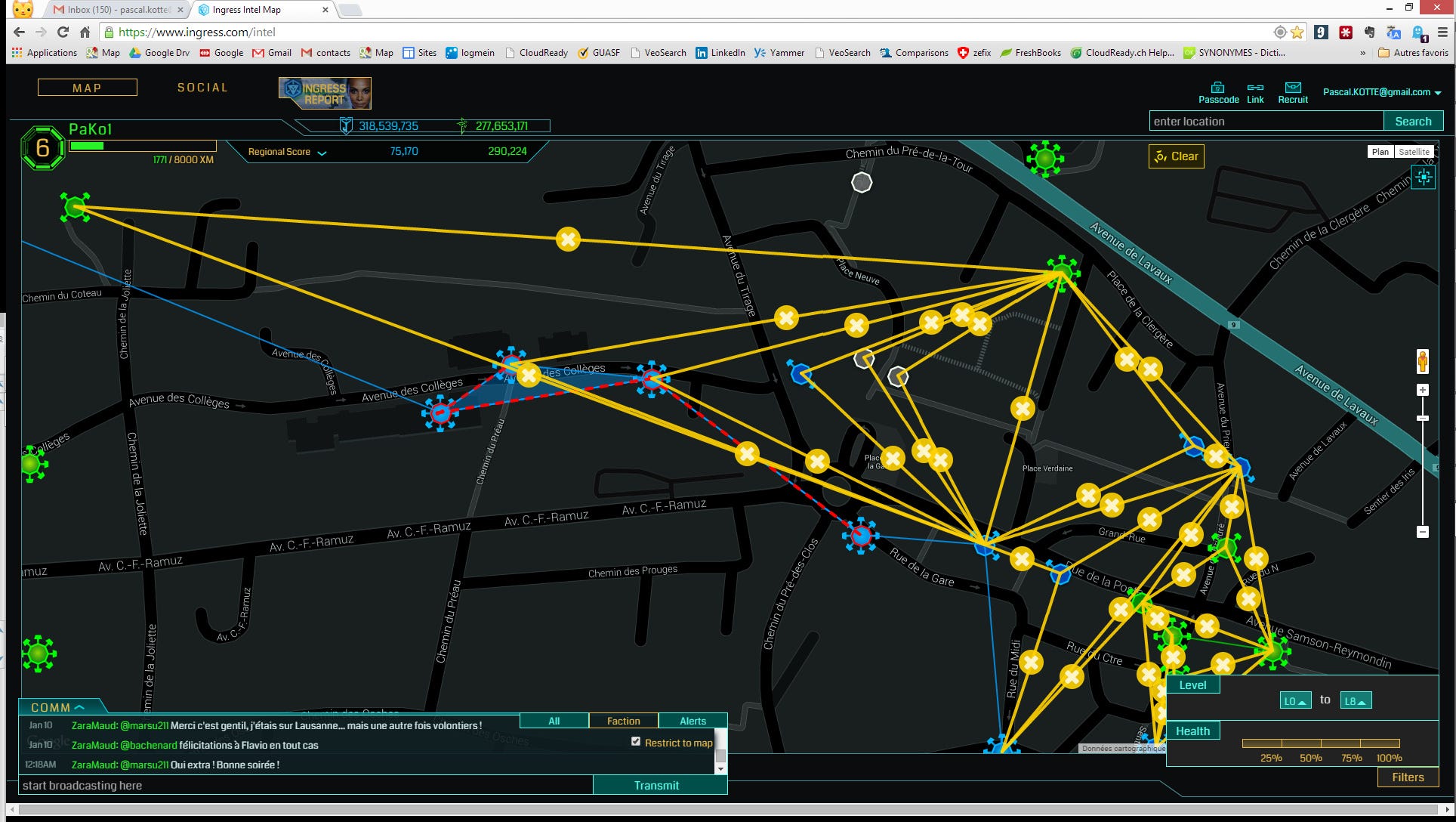Switch to the SOCIAL tab
The height and width of the screenshot is (822, 1456).
pos(202,88)
